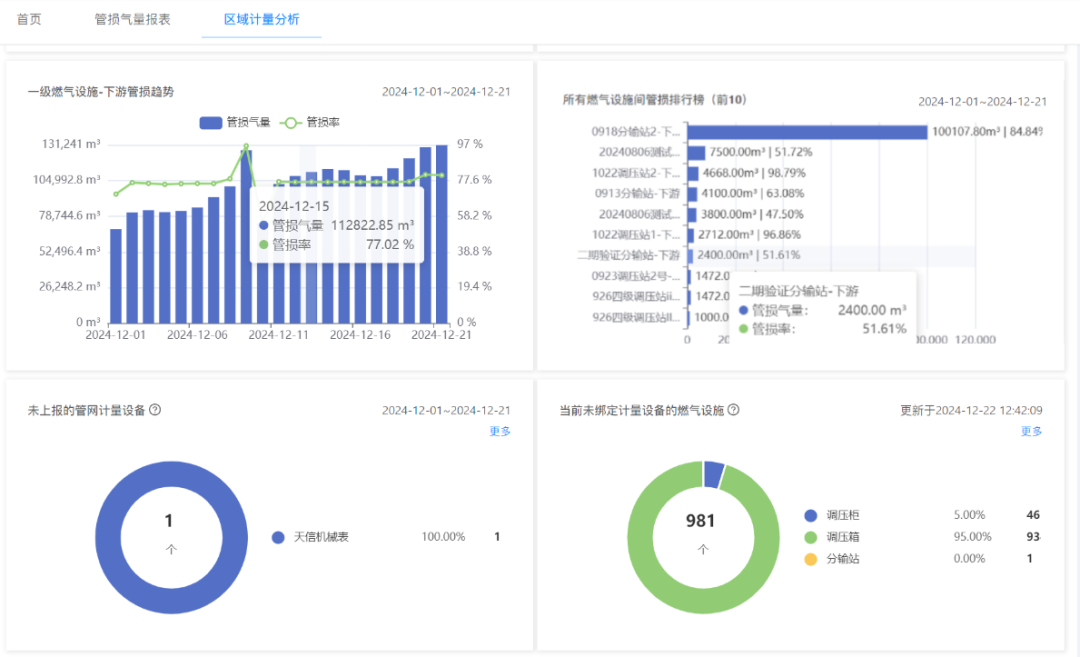Click help icon beside 未上报的管网计量设备

(x=155, y=410)
